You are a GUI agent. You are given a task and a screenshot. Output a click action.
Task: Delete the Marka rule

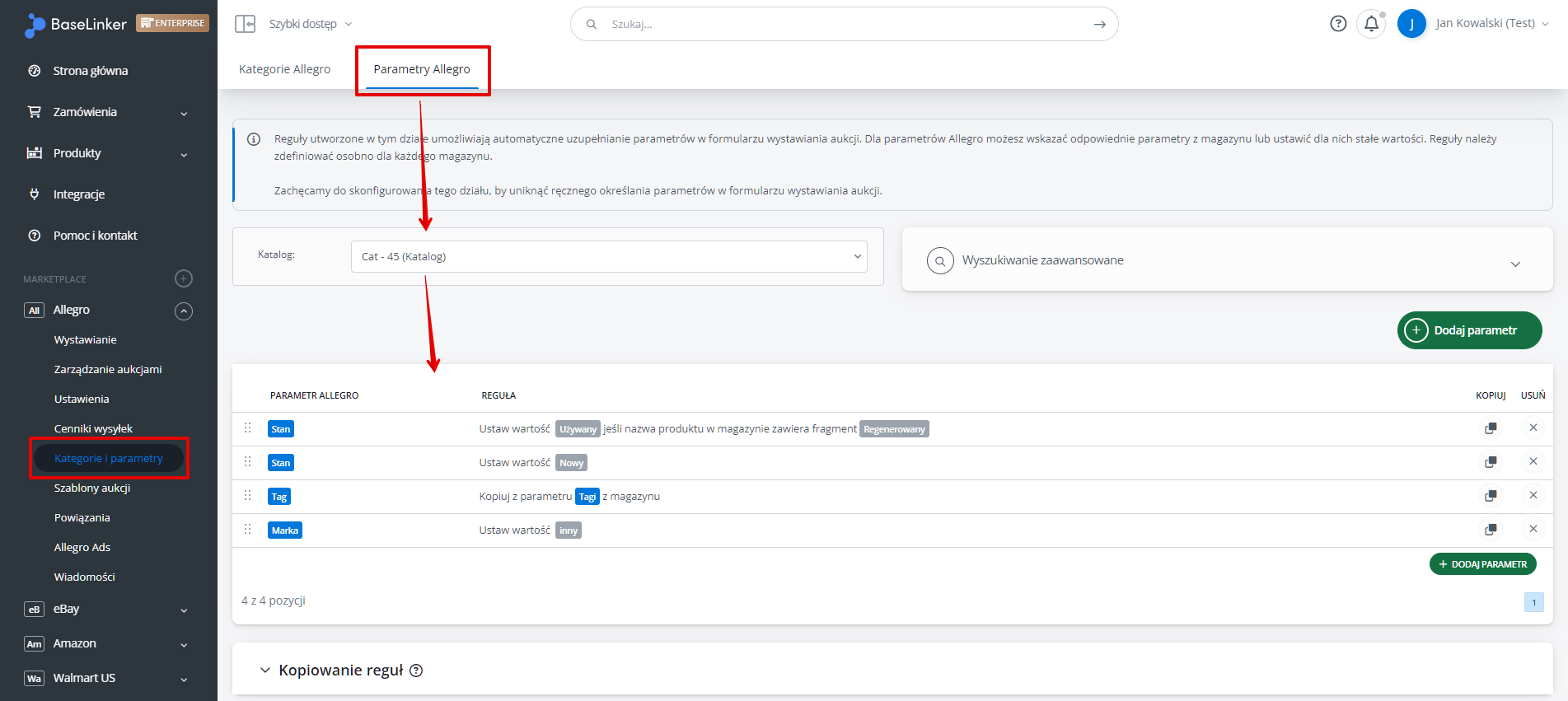pos(1533,529)
